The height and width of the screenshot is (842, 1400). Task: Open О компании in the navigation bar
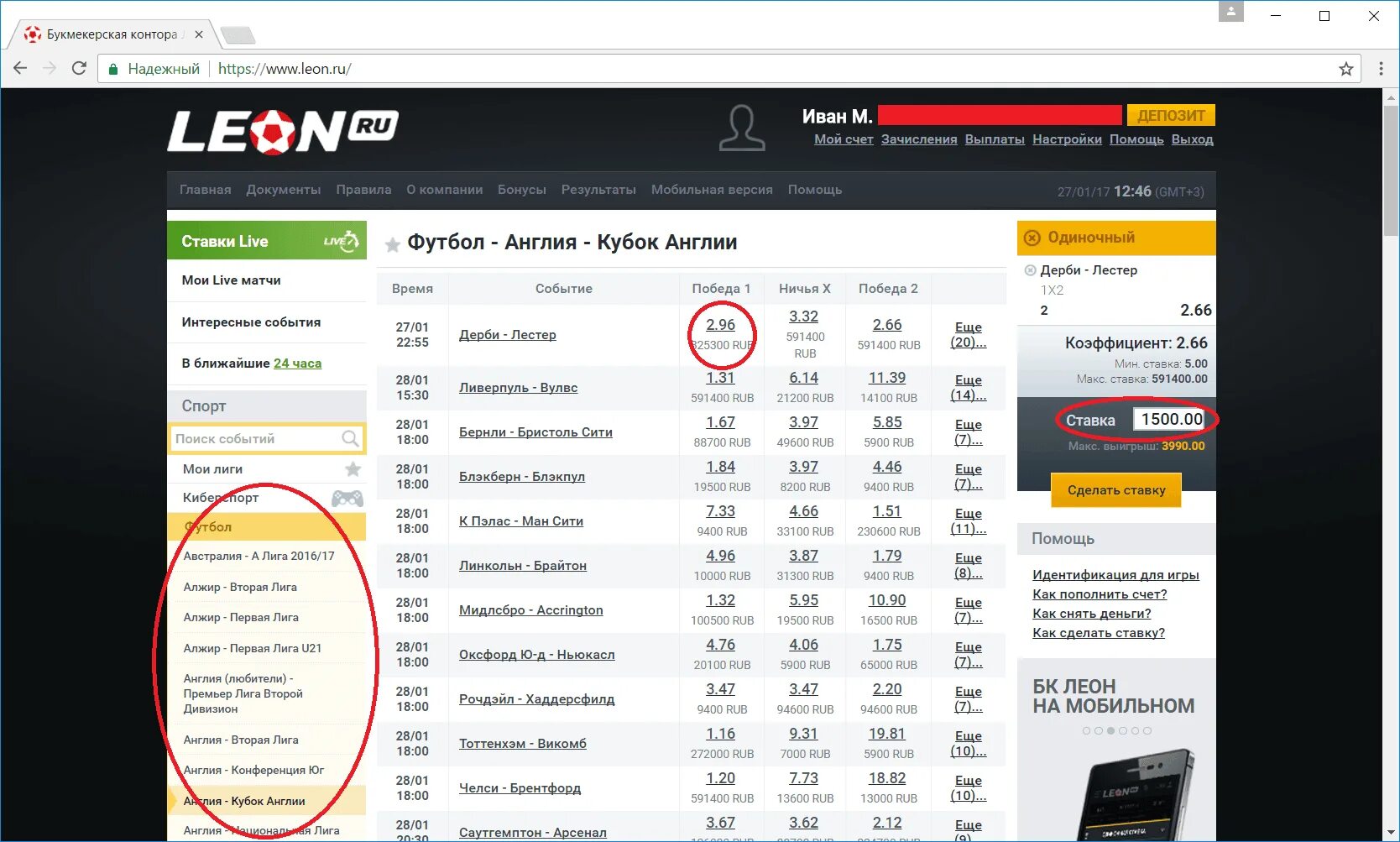tap(445, 190)
